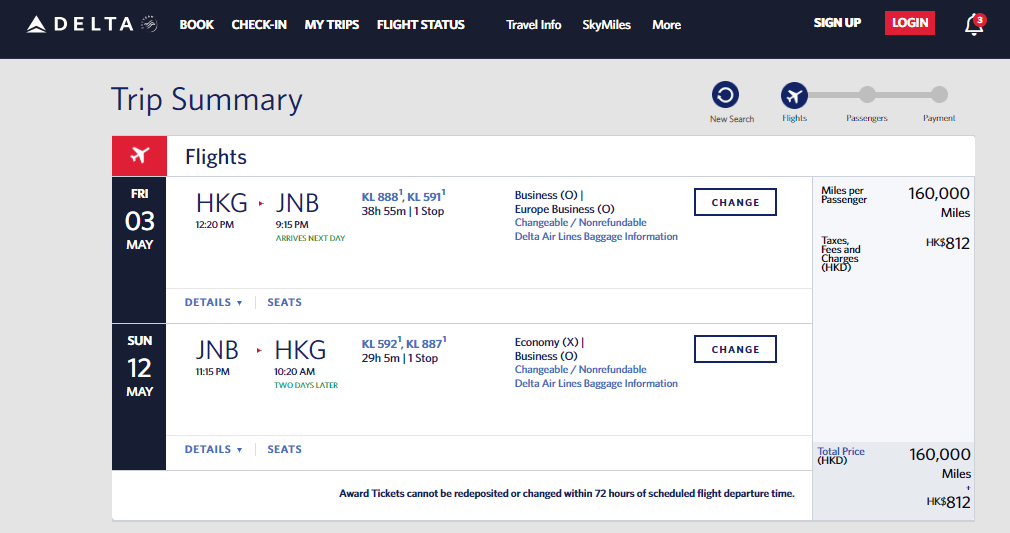
Task: Open Changeable / Nonrefundable link for outbound flight
Action: pos(580,222)
